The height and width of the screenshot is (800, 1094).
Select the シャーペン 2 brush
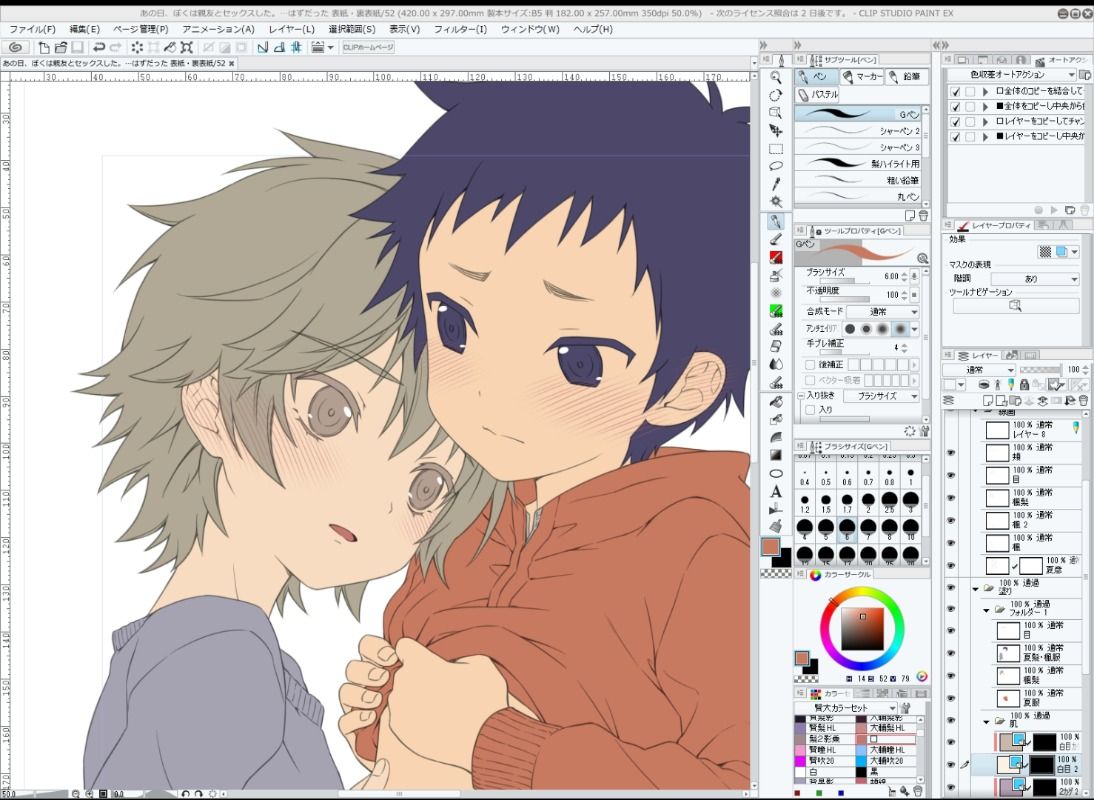tap(858, 130)
